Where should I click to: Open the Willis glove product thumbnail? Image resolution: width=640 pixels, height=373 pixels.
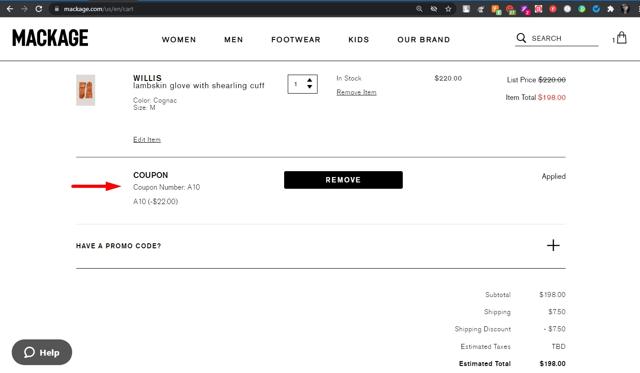click(x=86, y=90)
